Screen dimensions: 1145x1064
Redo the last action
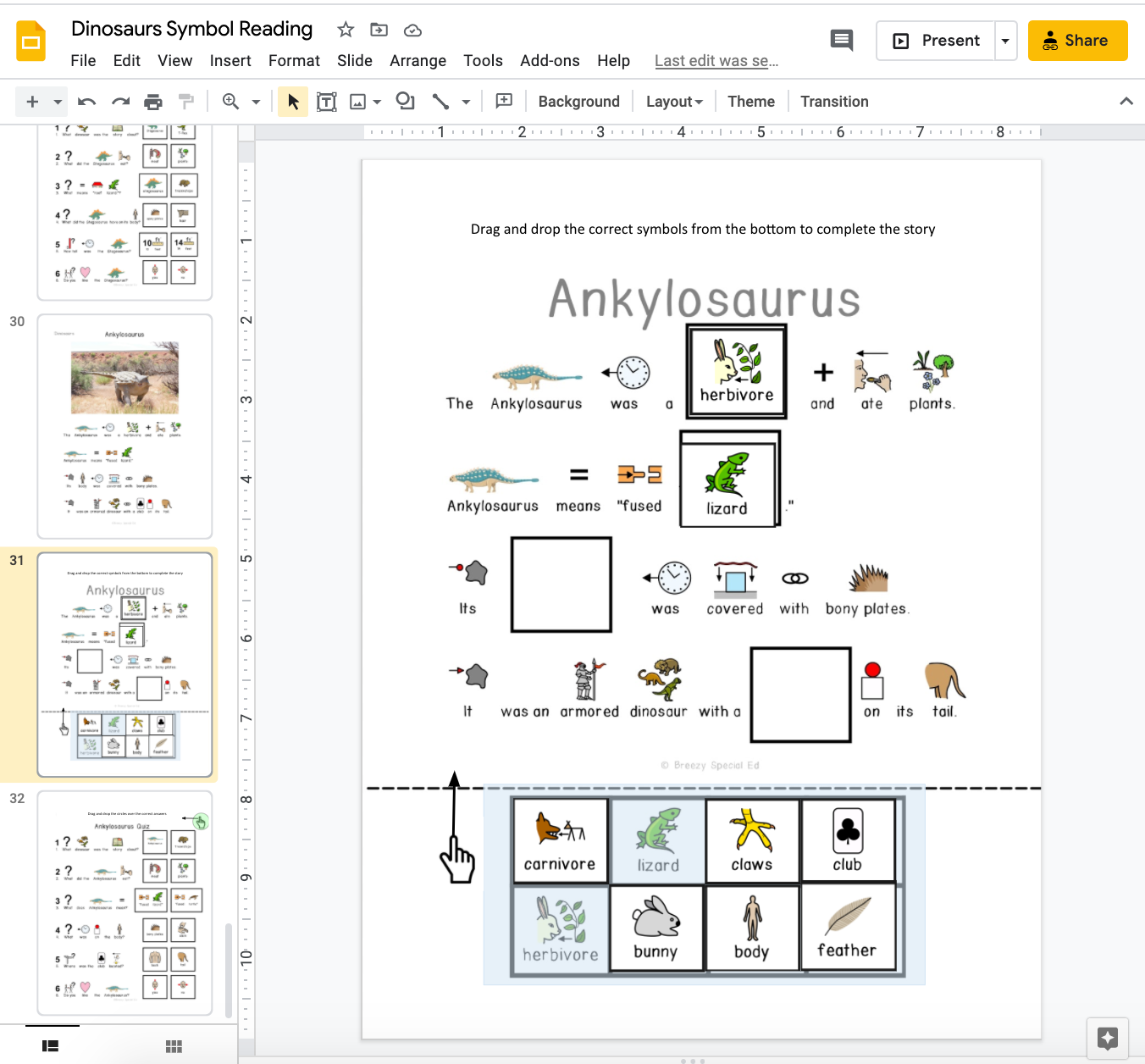tap(120, 102)
